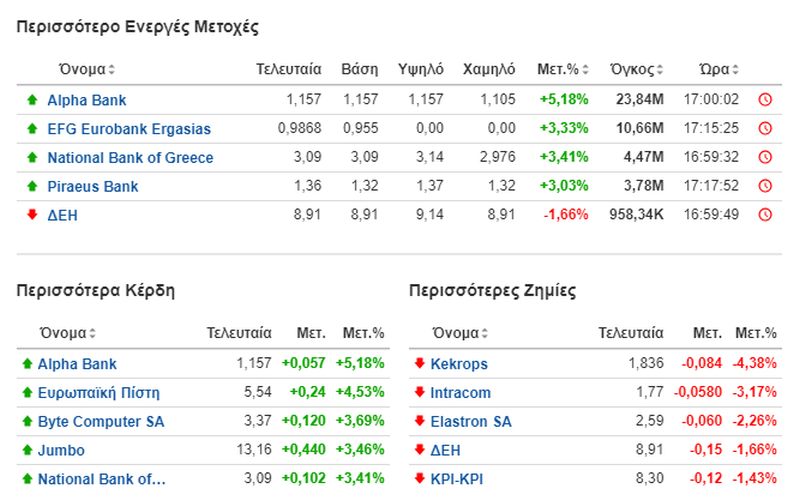Click the clock icon in EFG Eurobank row
This screenshot has width=800, height=501.
point(765,128)
